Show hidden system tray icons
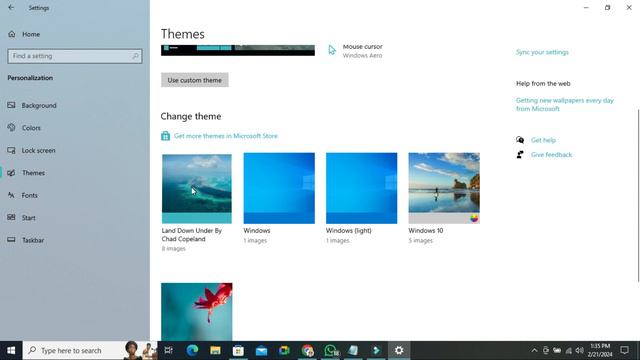Screen dimensions: 640x360 (x=534, y=350)
